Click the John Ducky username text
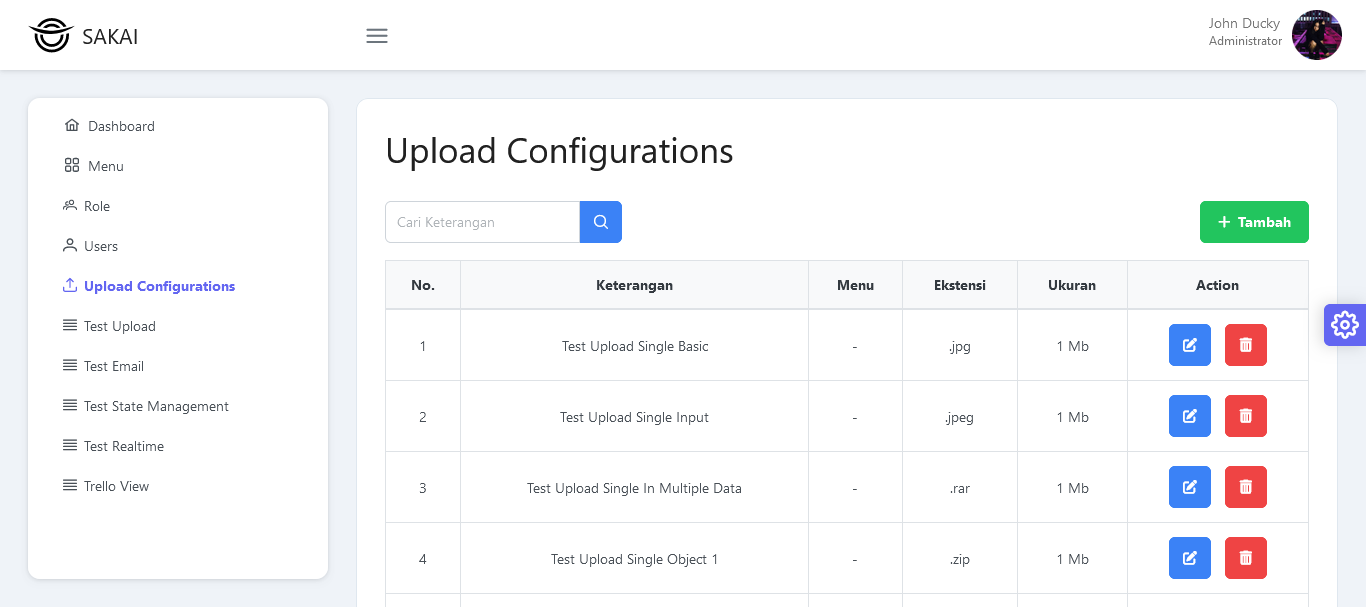 pyautogui.click(x=1244, y=23)
